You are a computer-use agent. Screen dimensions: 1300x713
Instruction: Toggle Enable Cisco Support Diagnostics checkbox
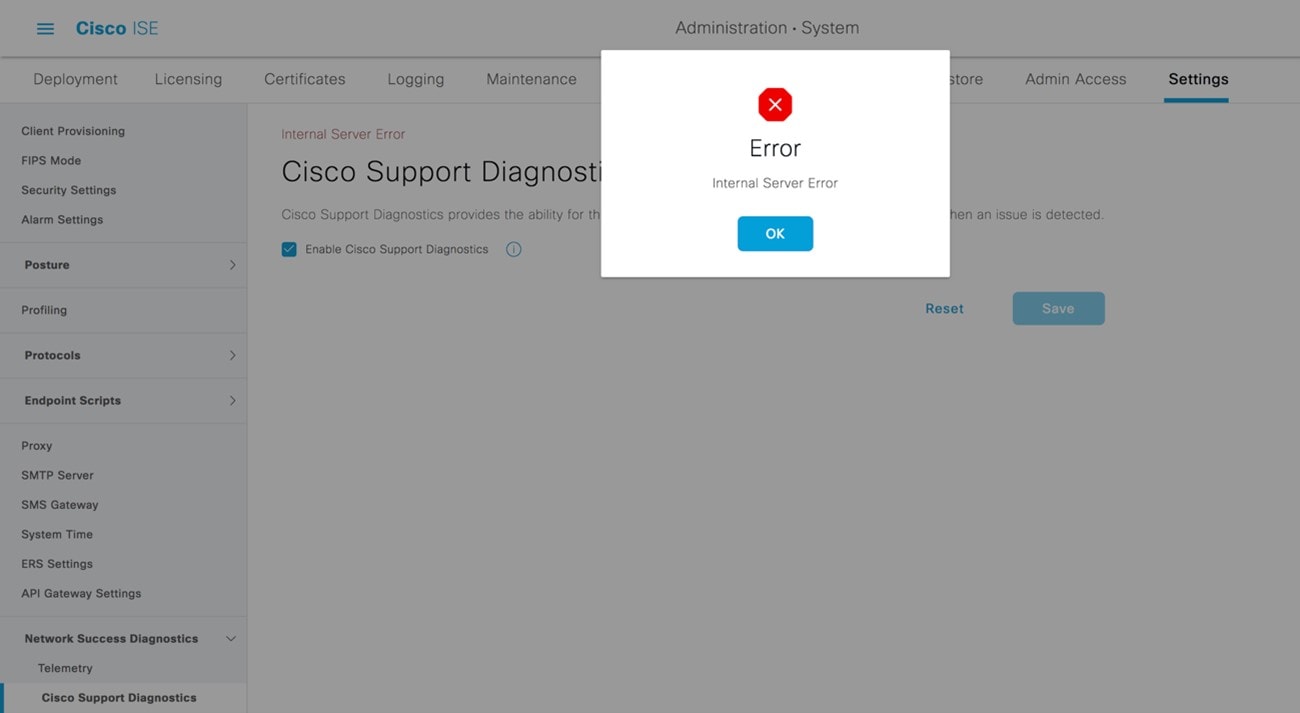pos(289,249)
